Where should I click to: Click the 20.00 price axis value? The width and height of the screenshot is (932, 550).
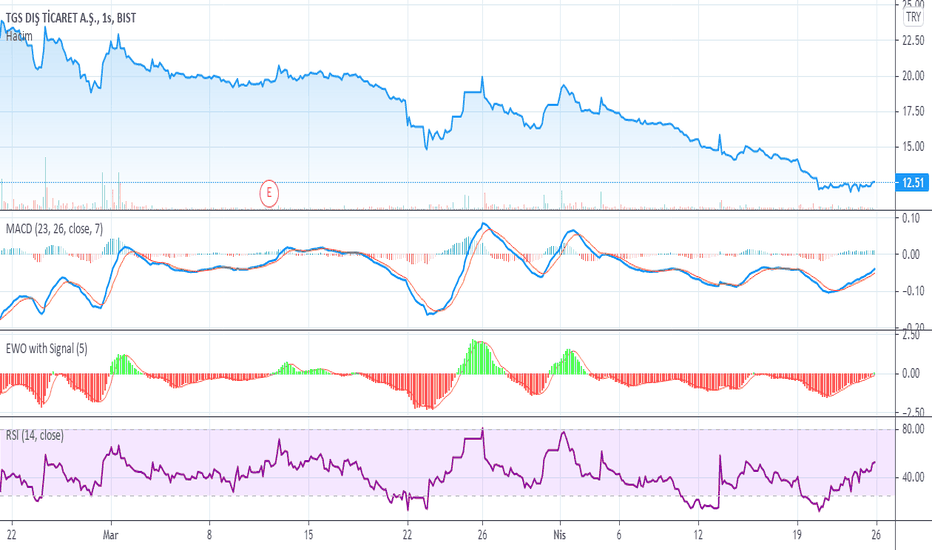pos(913,76)
